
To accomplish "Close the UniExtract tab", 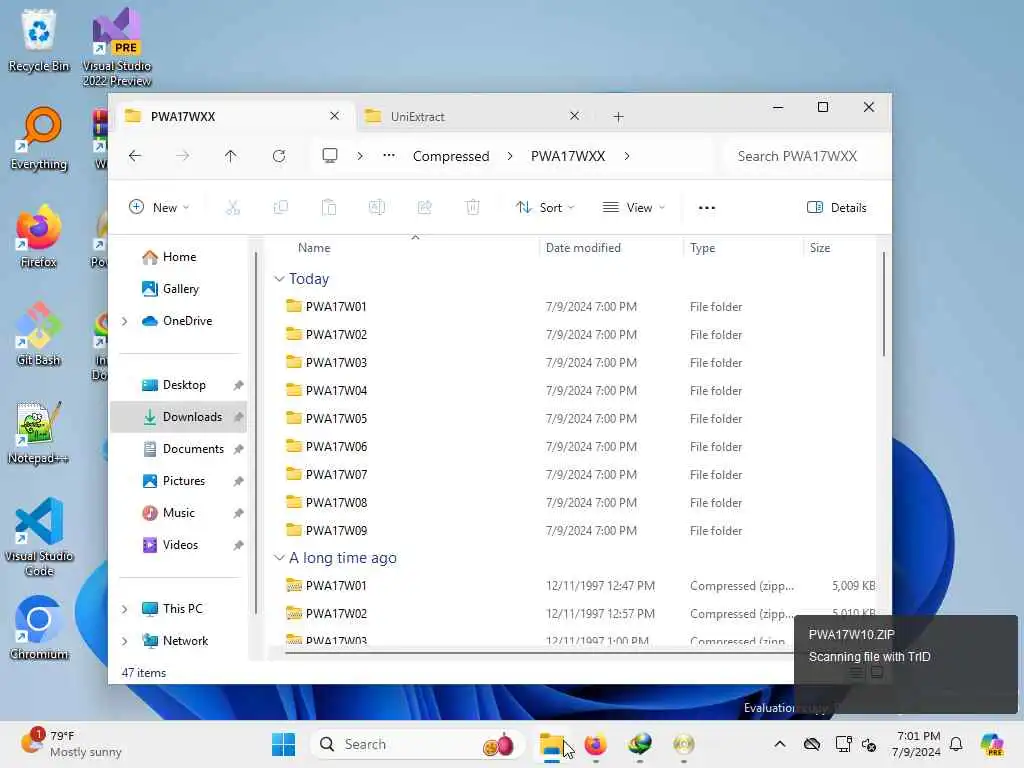I will coord(575,116).
